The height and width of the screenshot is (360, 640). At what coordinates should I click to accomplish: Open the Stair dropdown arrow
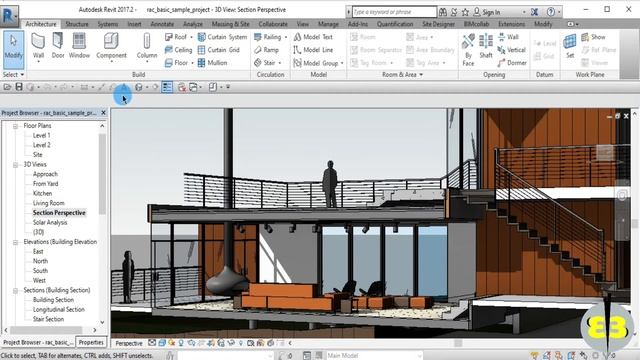click(x=280, y=63)
